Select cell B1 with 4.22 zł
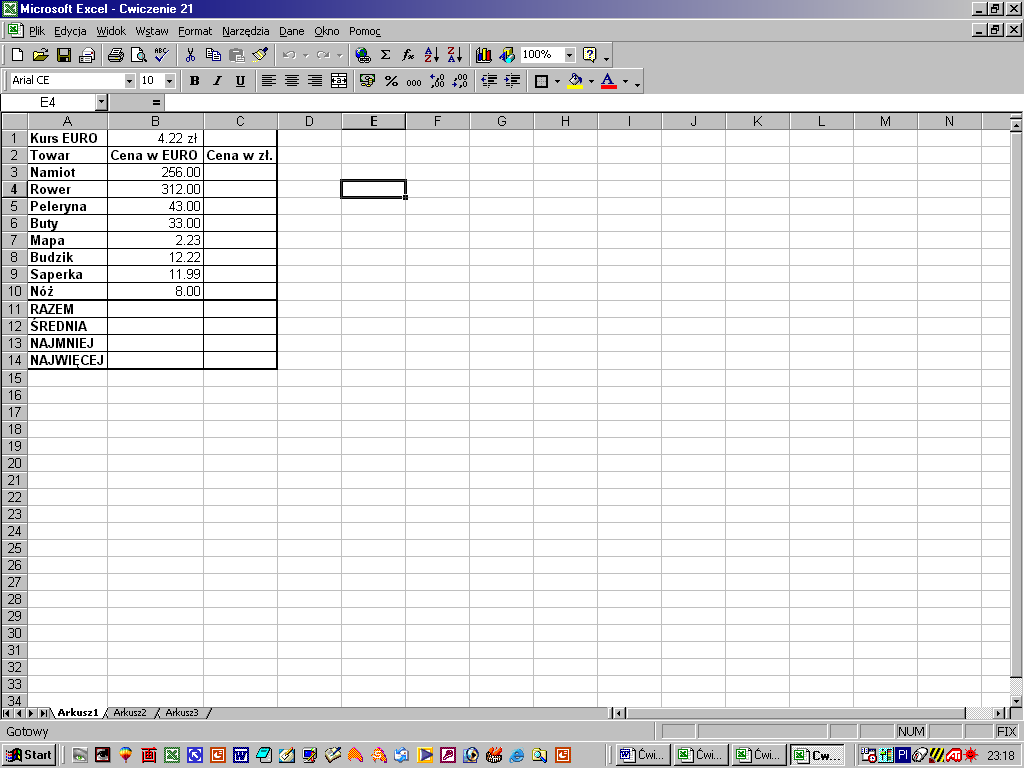Image resolution: width=1024 pixels, height=768 pixels. [155, 139]
